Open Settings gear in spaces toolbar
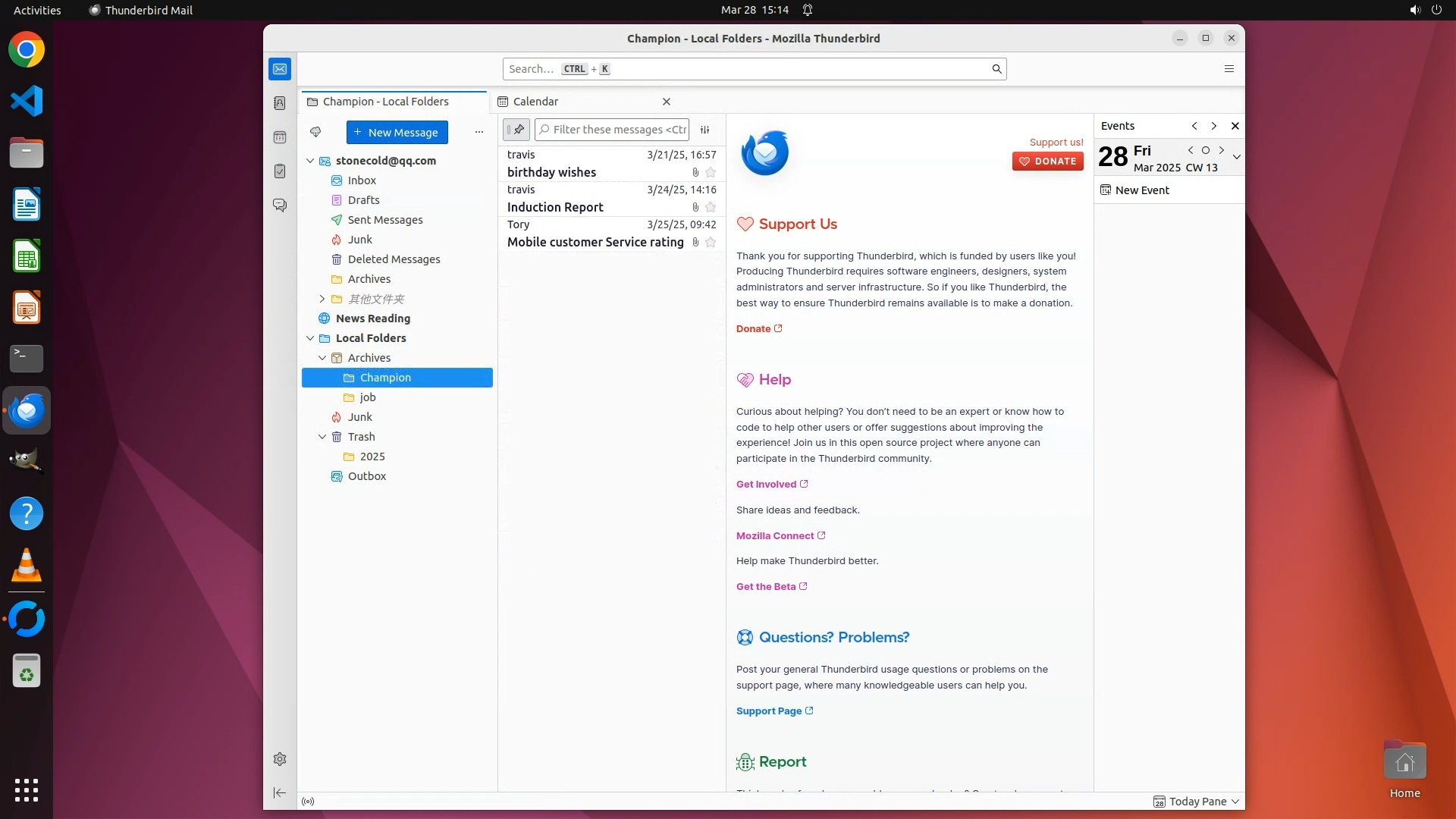This screenshot has height=819, width=1456. tap(280, 759)
